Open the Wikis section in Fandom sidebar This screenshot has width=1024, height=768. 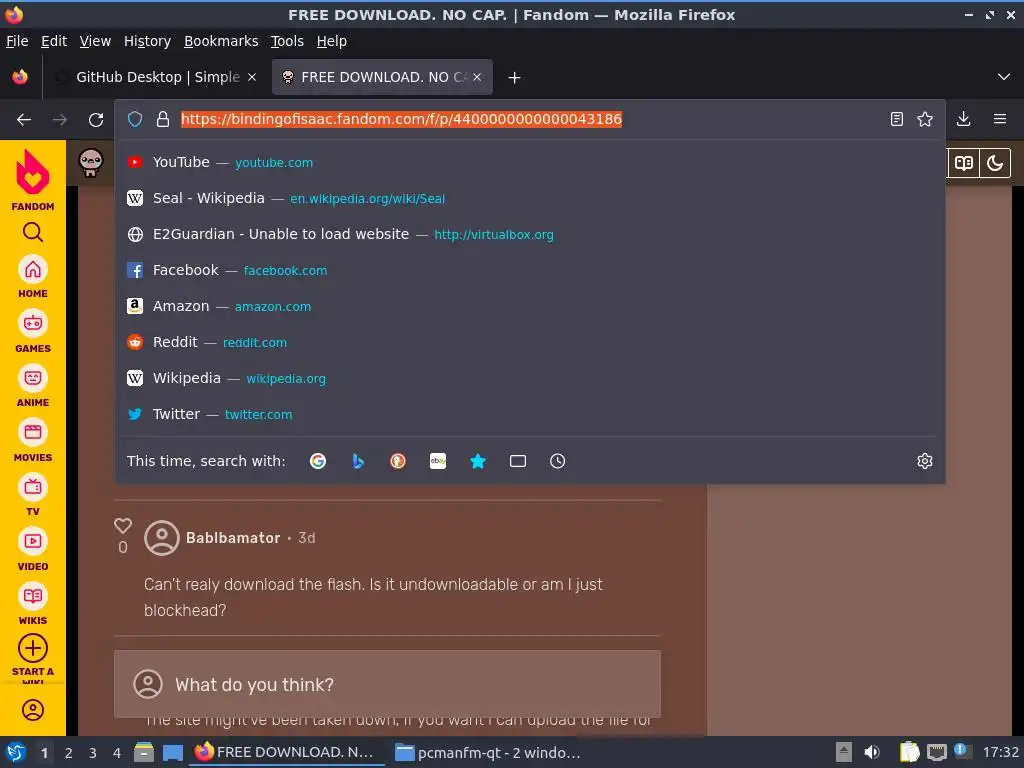pyautogui.click(x=33, y=605)
